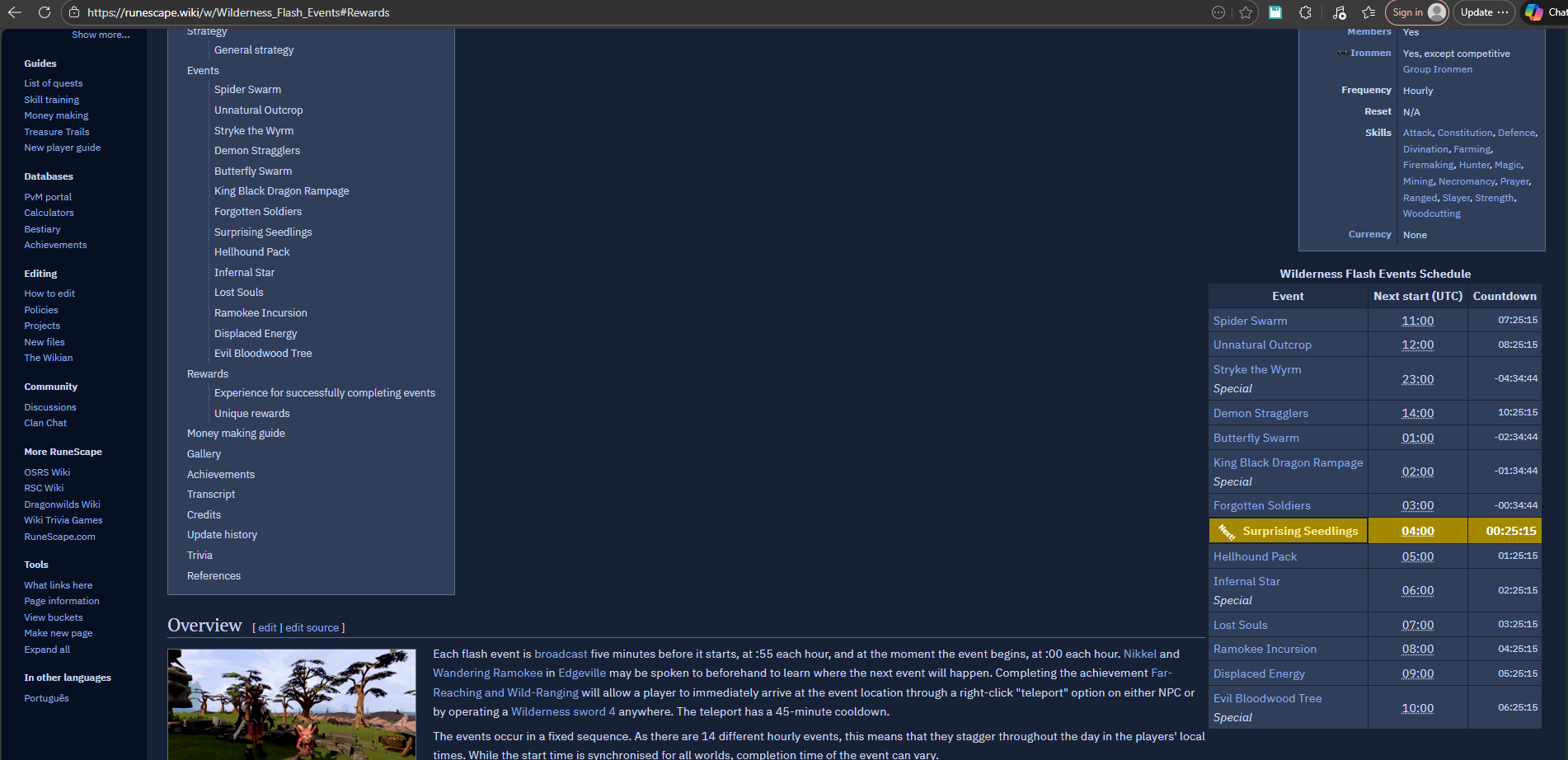Click the 11:00 Spider Swarm start time
Image resolution: width=1568 pixels, height=760 pixels.
pyautogui.click(x=1418, y=321)
